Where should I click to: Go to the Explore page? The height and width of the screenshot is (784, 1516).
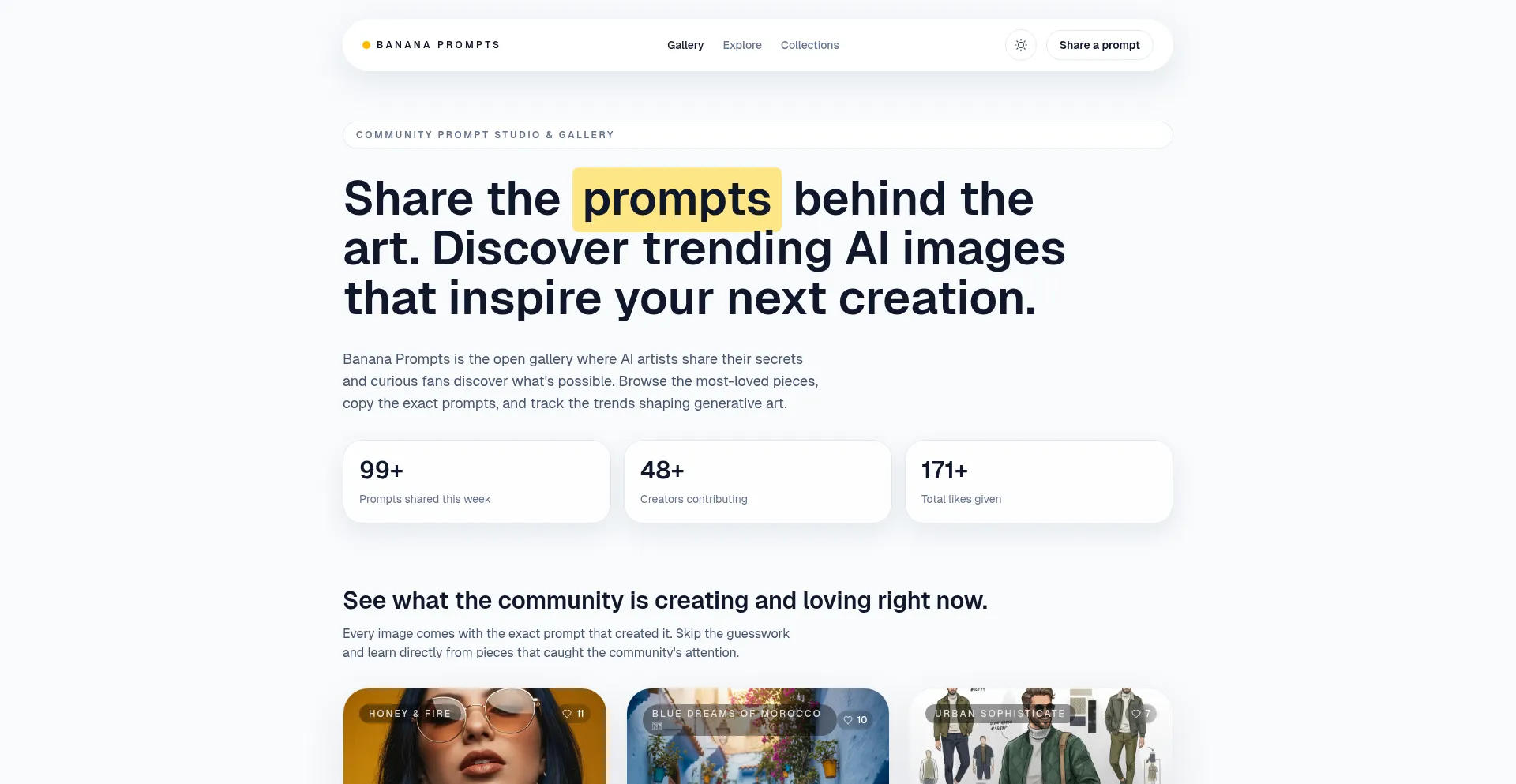[742, 45]
